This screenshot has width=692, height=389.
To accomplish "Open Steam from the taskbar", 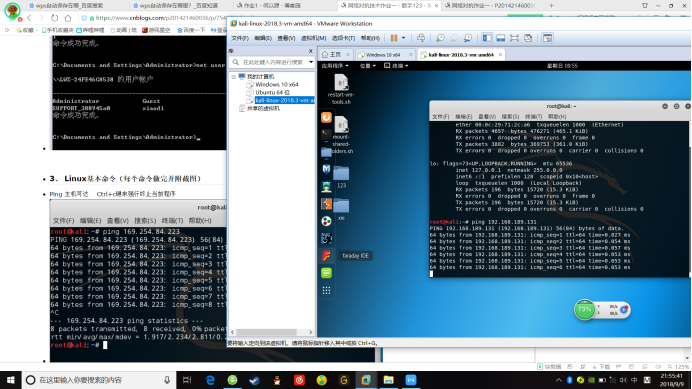I will [255, 380].
